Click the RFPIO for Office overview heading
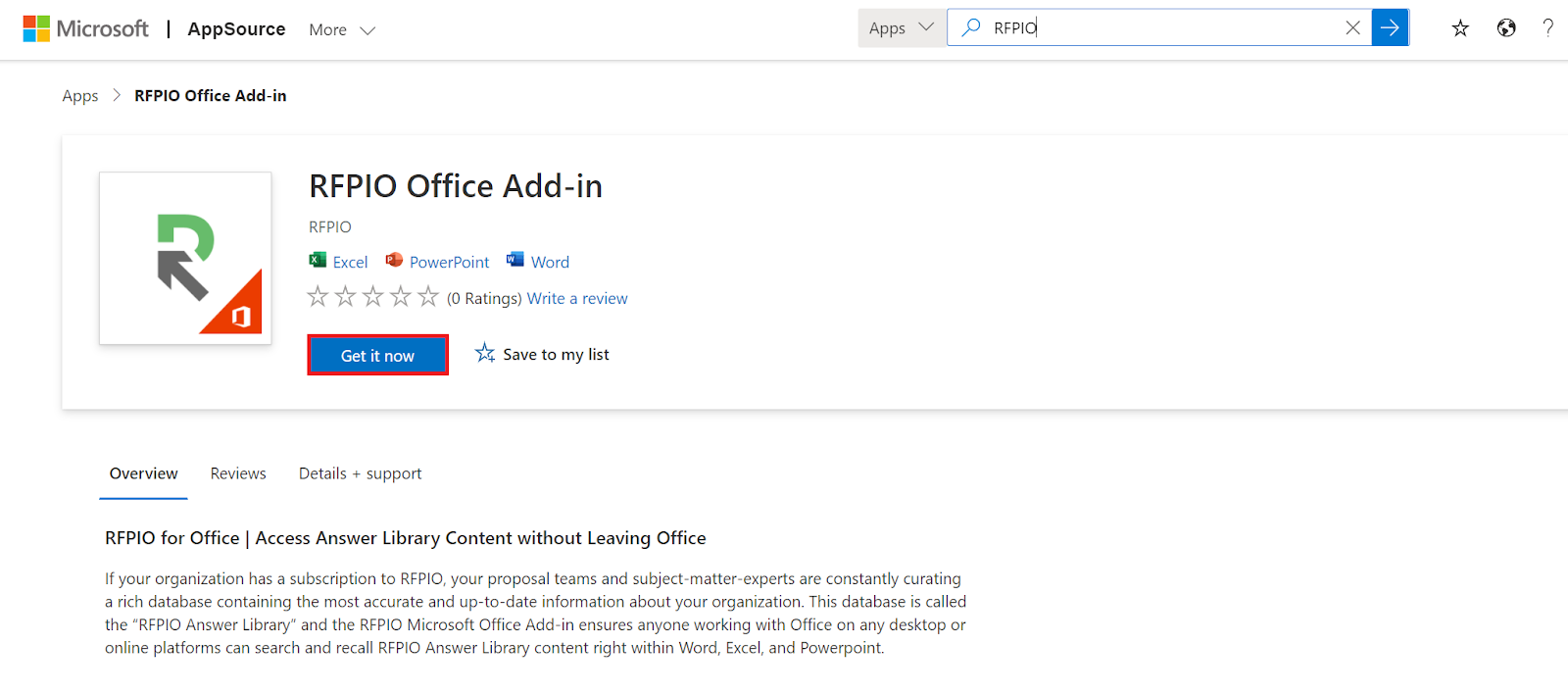1568x694 pixels. point(406,538)
